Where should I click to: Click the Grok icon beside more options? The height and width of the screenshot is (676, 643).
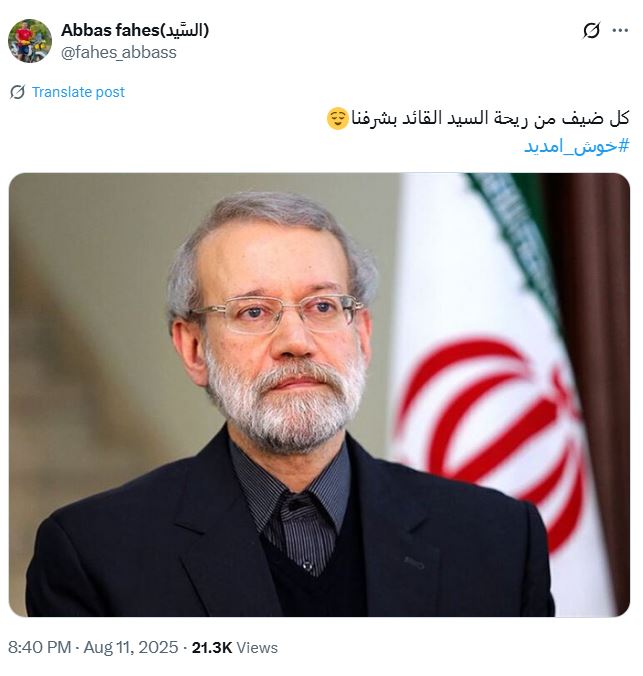[591, 31]
